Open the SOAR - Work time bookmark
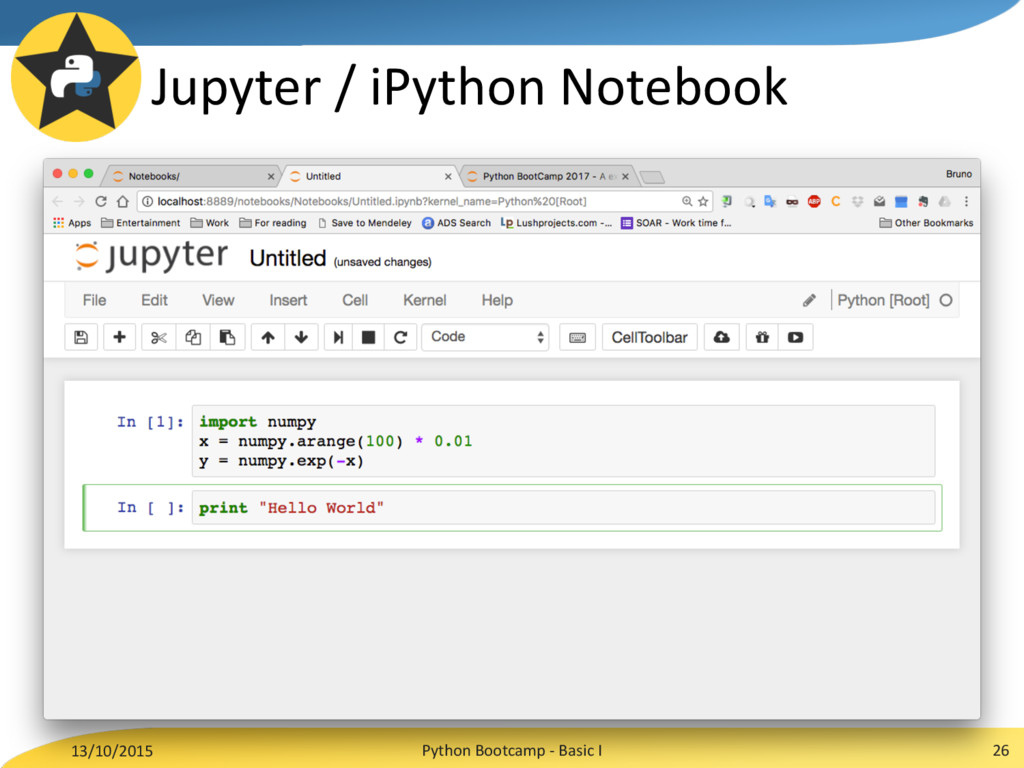This screenshot has height=768, width=1024. 676,223
